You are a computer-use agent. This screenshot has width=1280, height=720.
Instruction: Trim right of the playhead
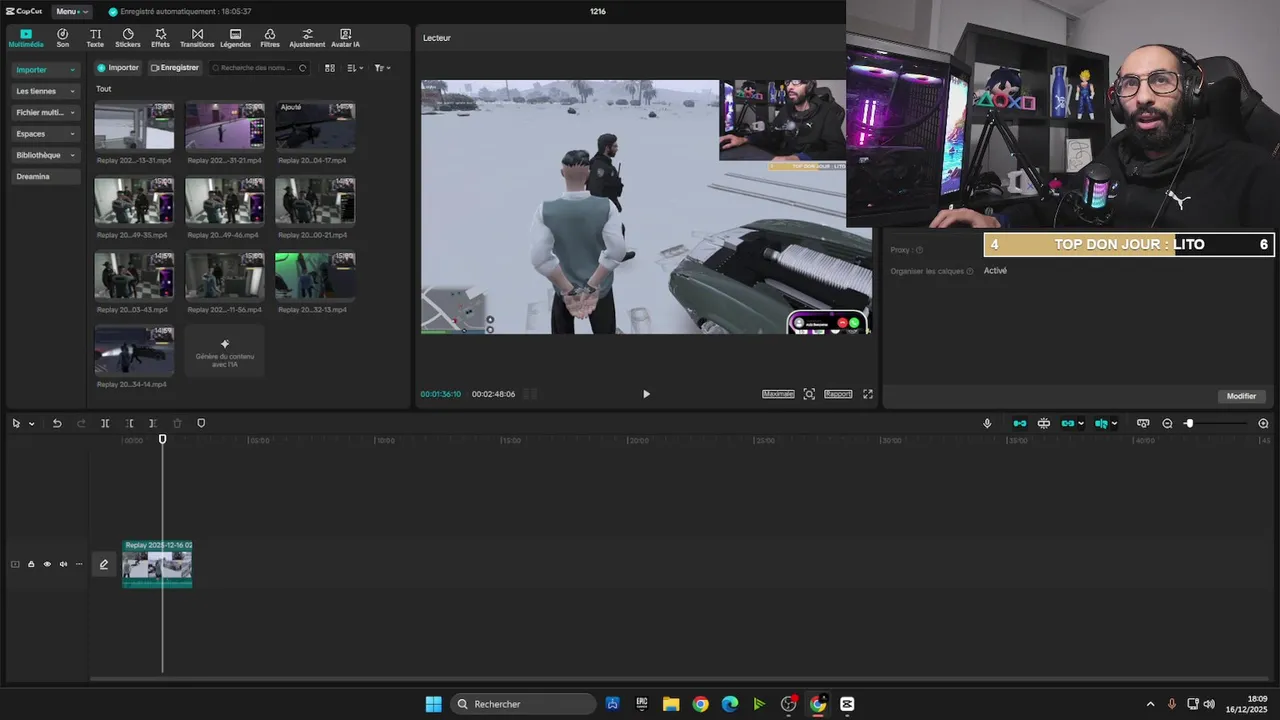[153, 424]
